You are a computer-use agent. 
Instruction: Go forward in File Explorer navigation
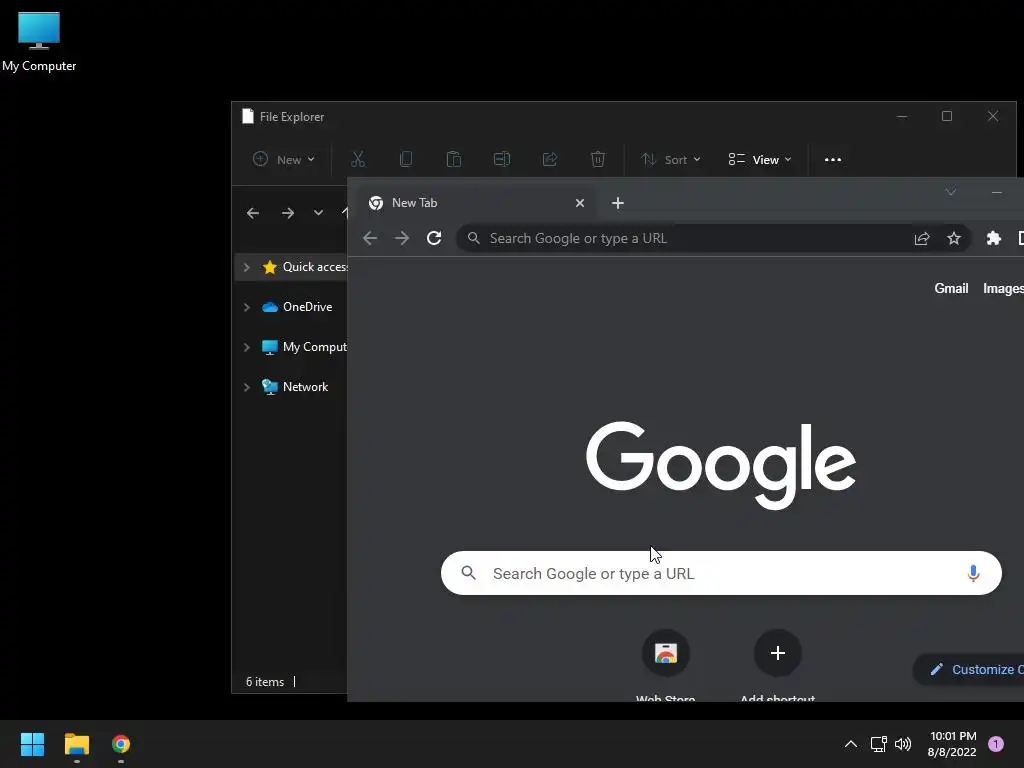[287, 213]
